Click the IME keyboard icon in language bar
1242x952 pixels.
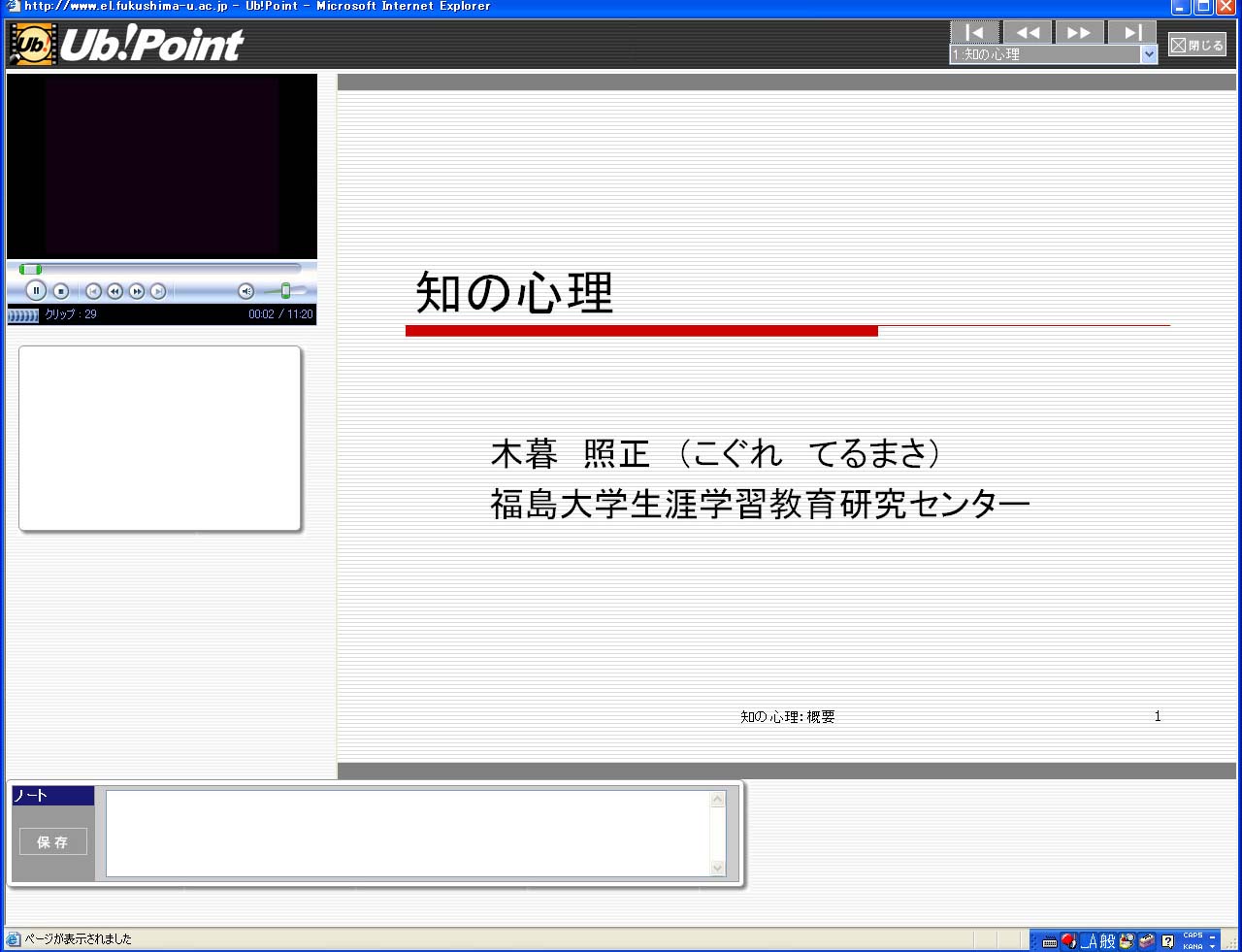(x=1050, y=941)
